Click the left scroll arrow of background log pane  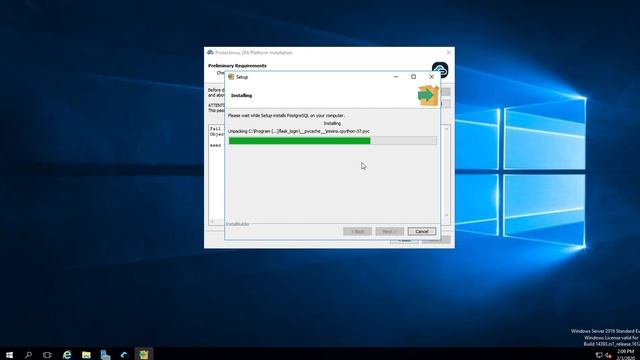212,222
